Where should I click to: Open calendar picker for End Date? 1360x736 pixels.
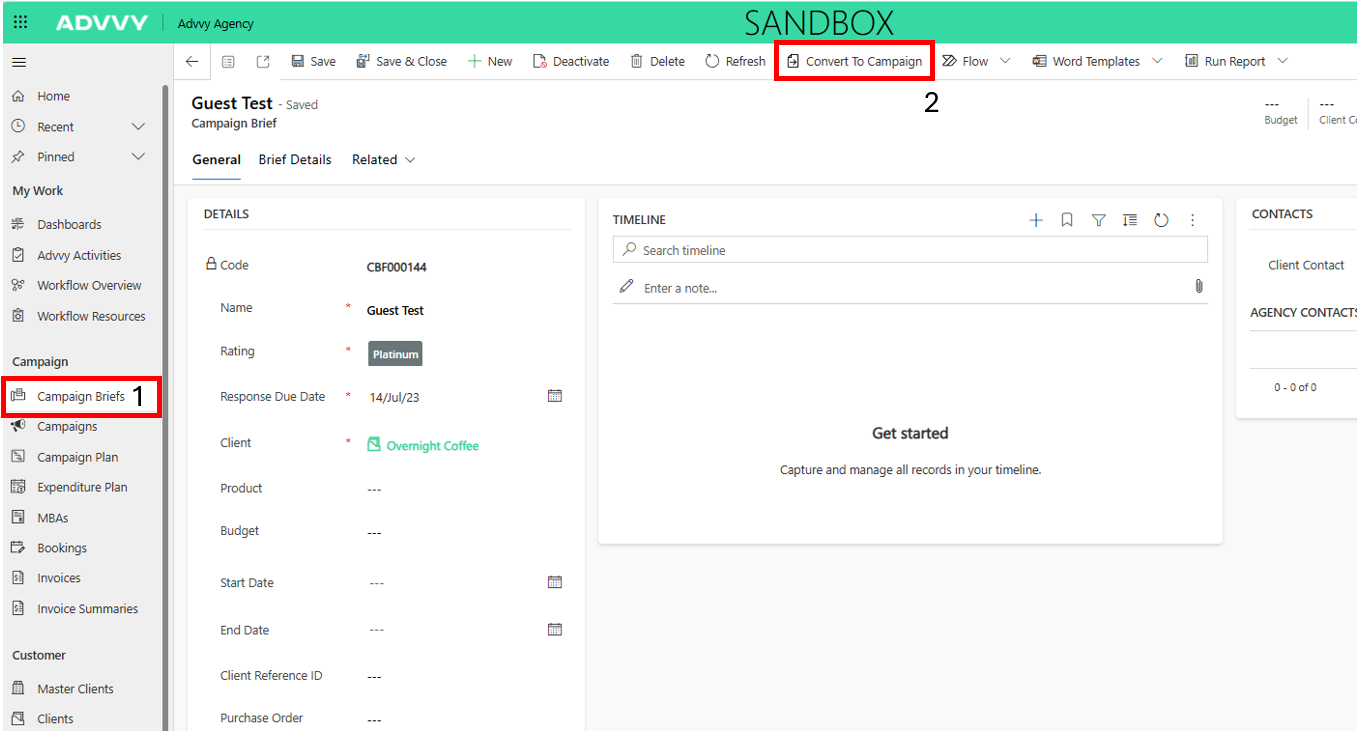[x=555, y=630]
